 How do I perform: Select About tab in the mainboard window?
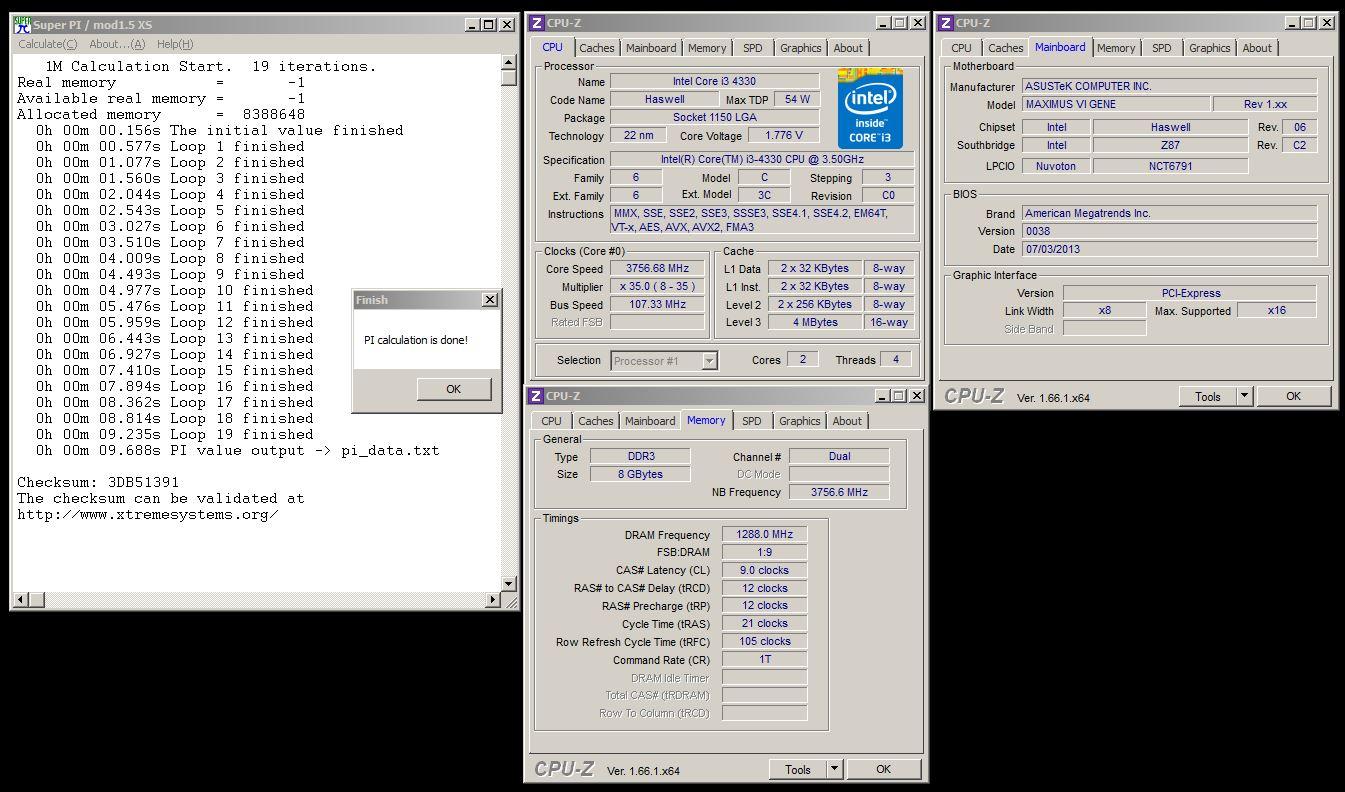pyautogui.click(x=1257, y=48)
